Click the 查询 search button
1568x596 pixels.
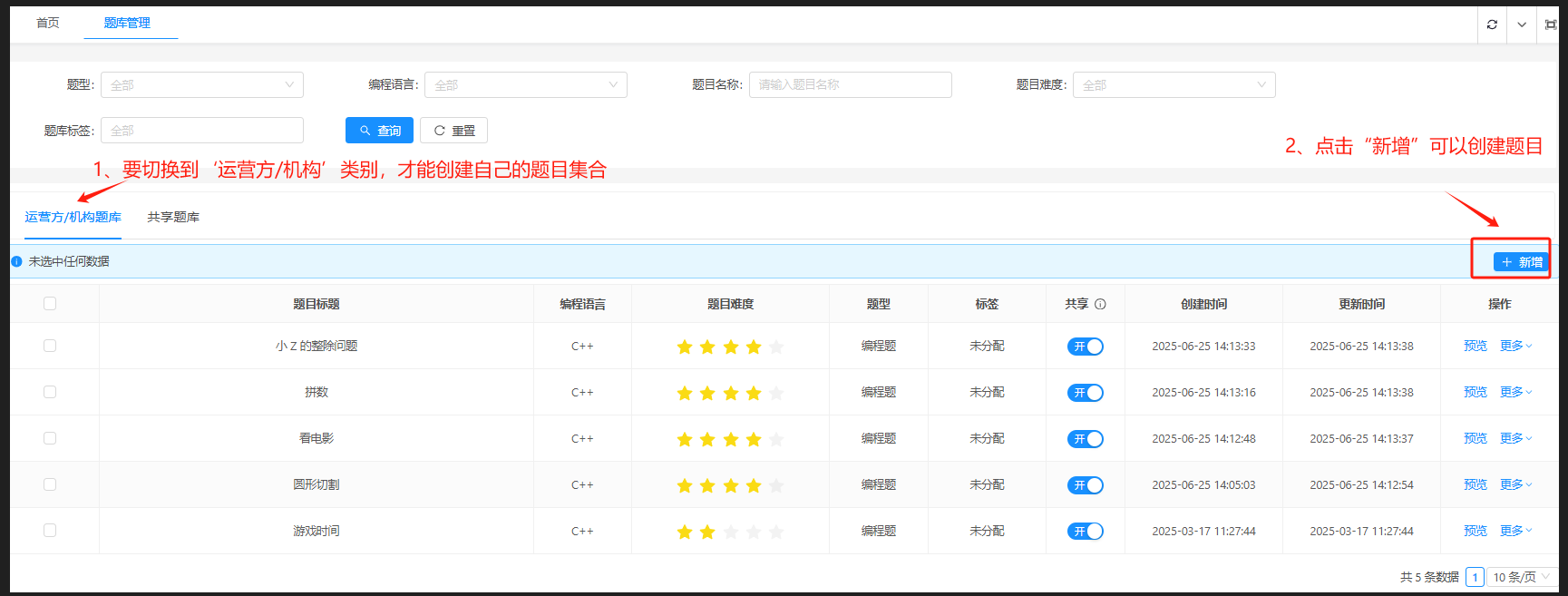(379, 131)
